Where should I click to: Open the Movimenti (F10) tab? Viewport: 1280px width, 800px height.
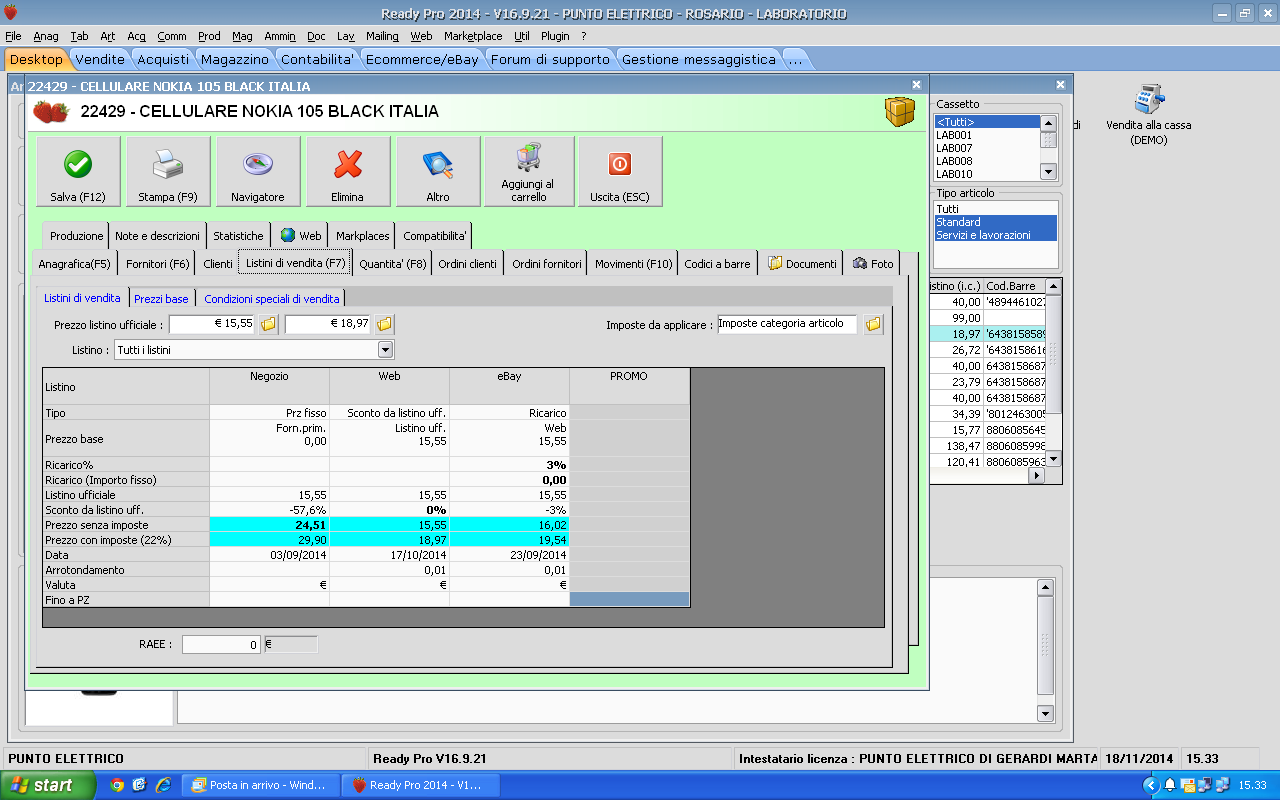coord(633,264)
